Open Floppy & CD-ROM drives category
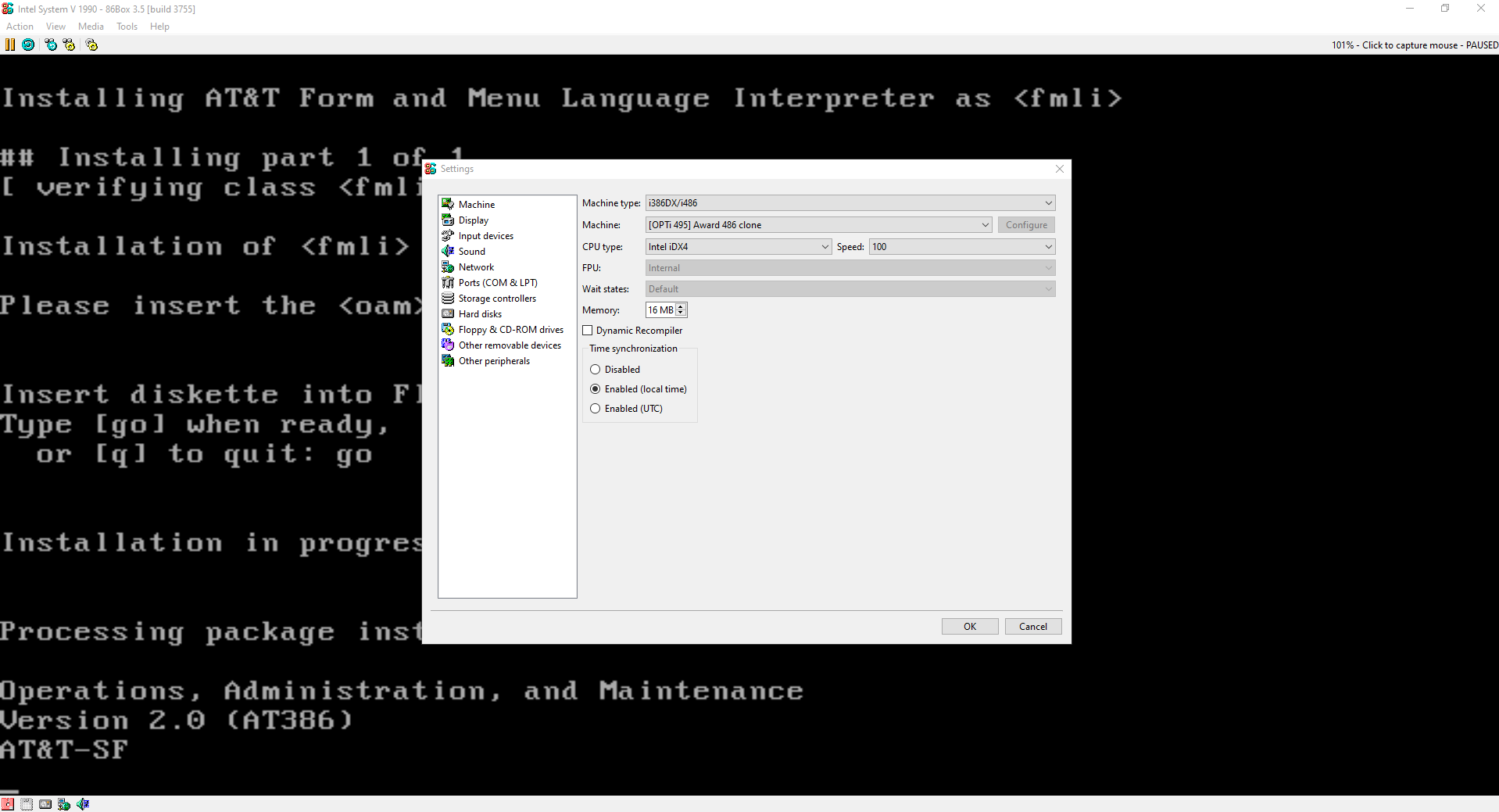Screen dimensions: 1499x812 pyautogui.click(x=510, y=330)
